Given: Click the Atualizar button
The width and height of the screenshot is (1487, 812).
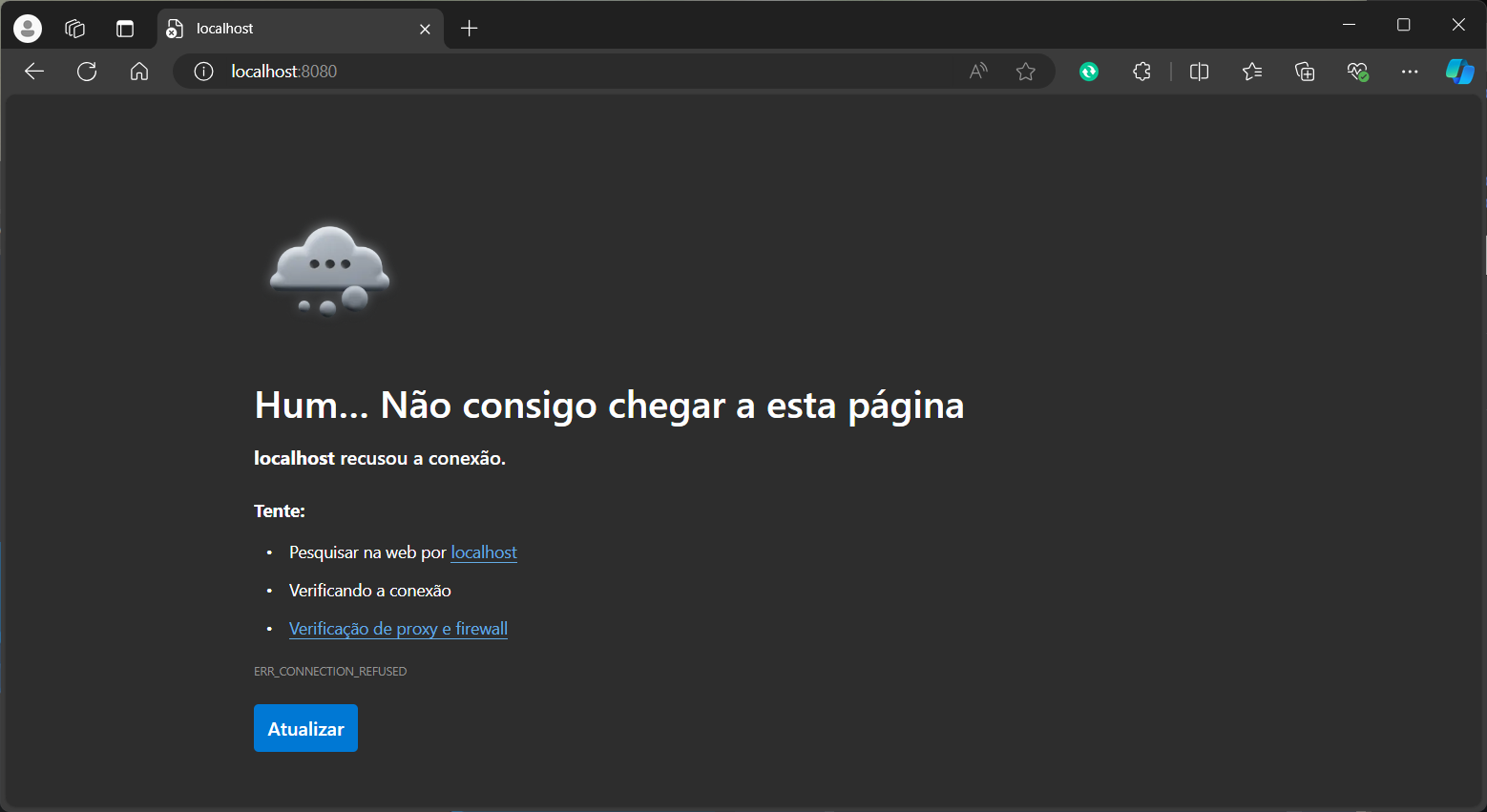Looking at the screenshot, I should pos(305,728).
